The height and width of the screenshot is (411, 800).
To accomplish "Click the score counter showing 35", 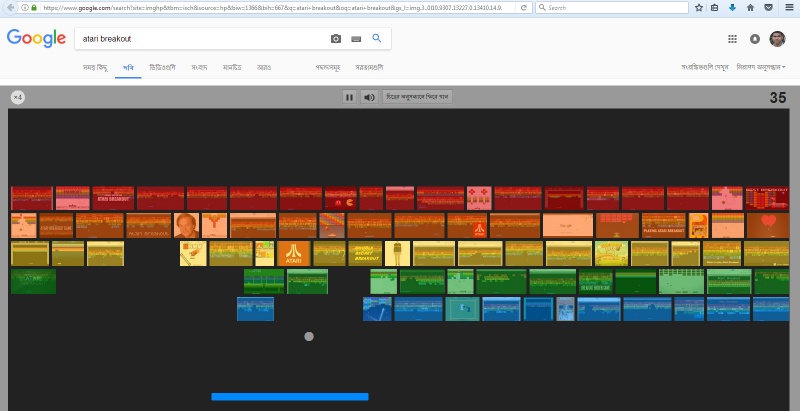I will (x=778, y=97).
